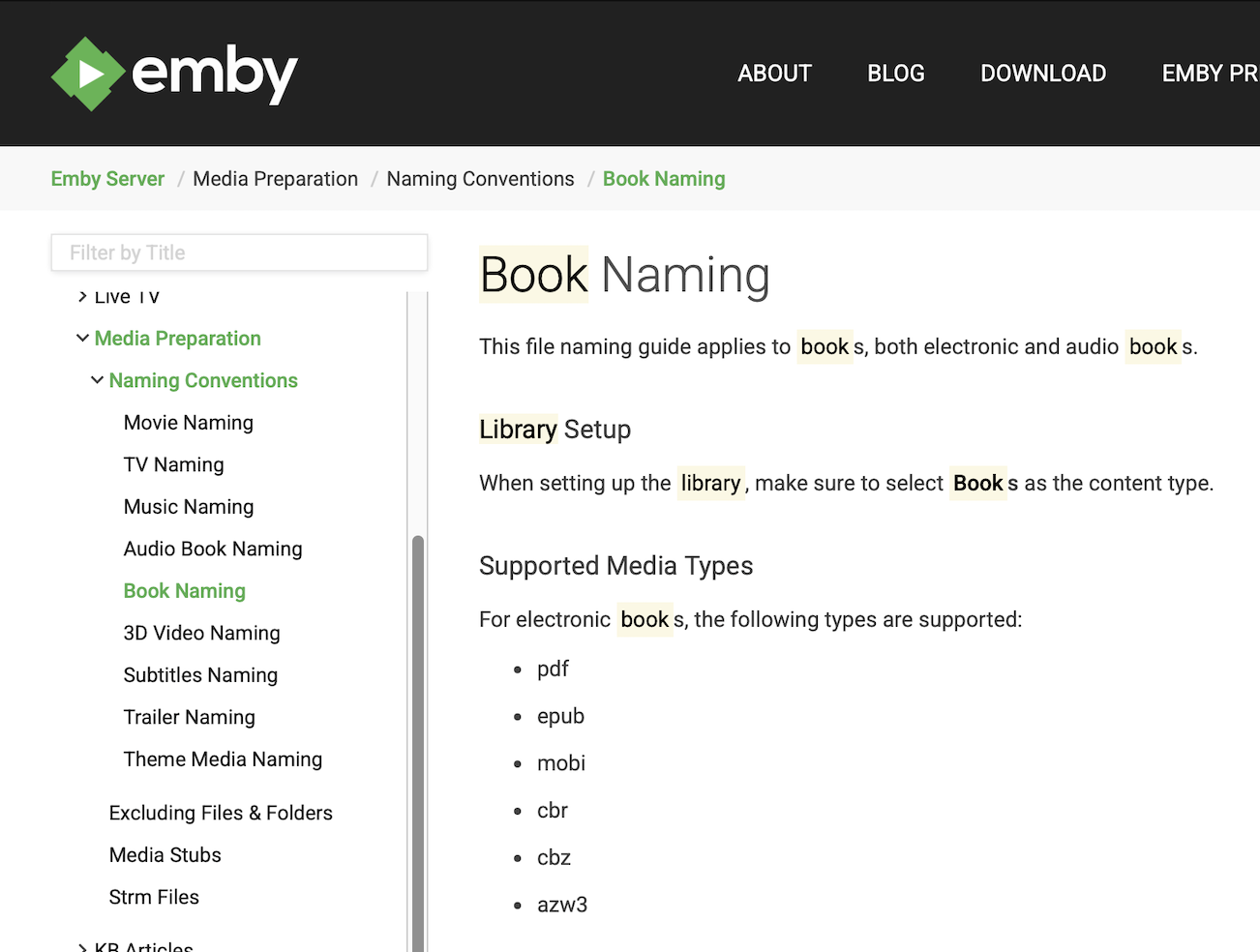The height and width of the screenshot is (952, 1260).
Task: Open the Audio Book Naming page
Action: (x=213, y=549)
